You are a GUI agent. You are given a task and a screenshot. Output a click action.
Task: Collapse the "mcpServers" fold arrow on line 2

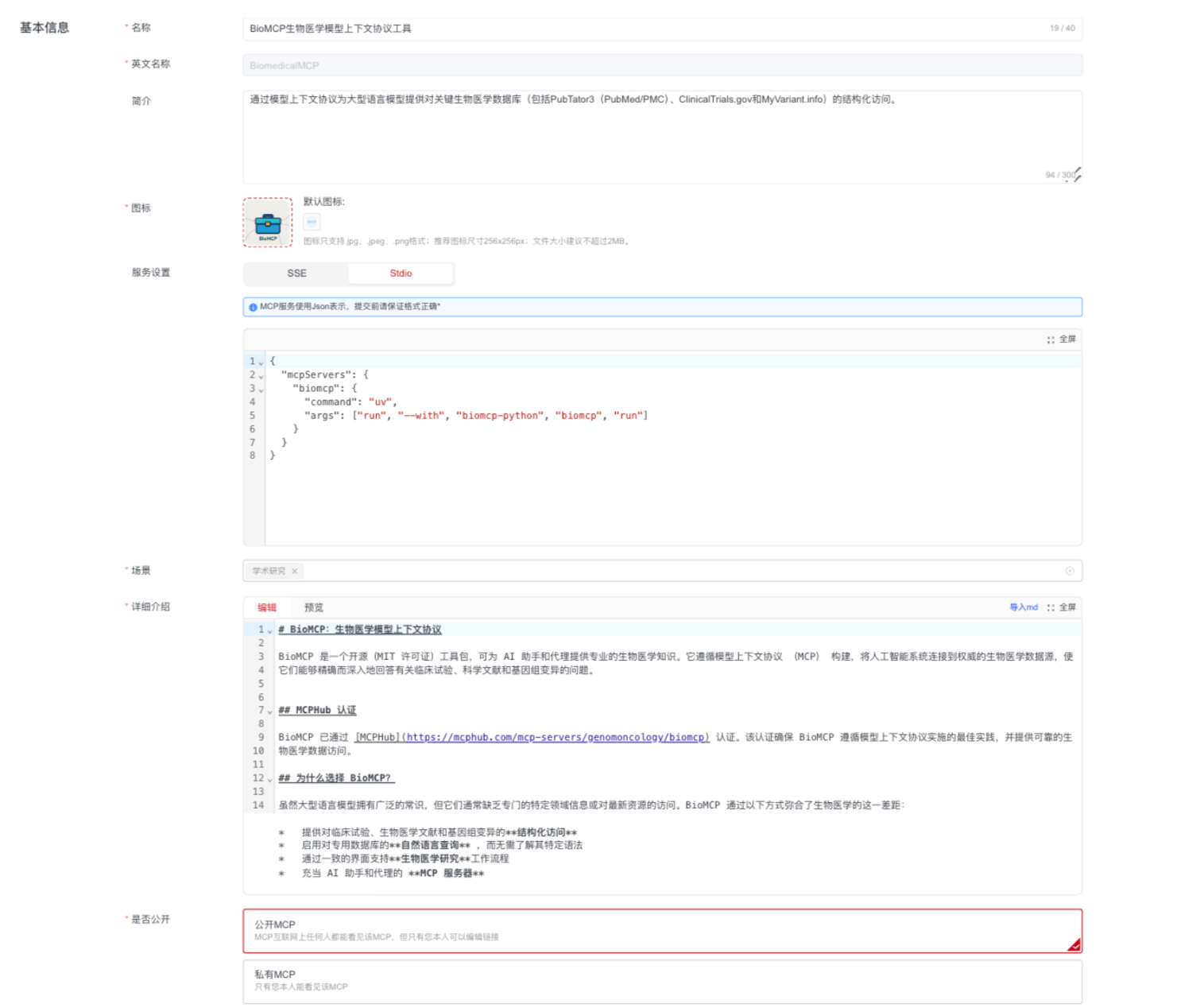point(261,376)
